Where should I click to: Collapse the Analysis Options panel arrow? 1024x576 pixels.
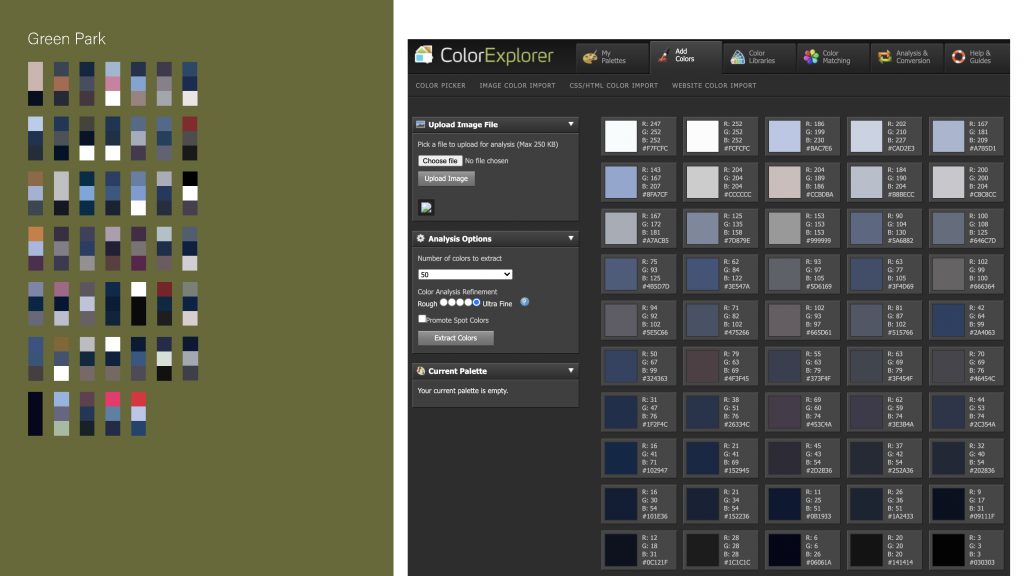coord(571,238)
